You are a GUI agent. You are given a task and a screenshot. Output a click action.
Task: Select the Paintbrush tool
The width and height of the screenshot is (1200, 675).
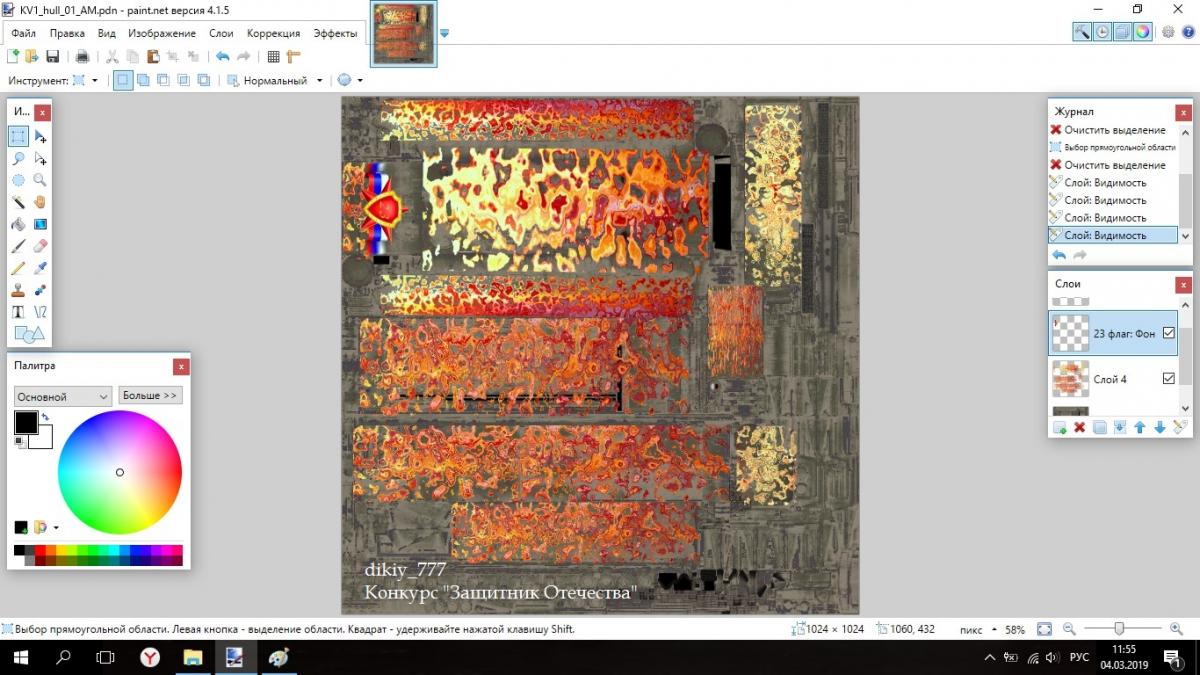click(18, 246)
